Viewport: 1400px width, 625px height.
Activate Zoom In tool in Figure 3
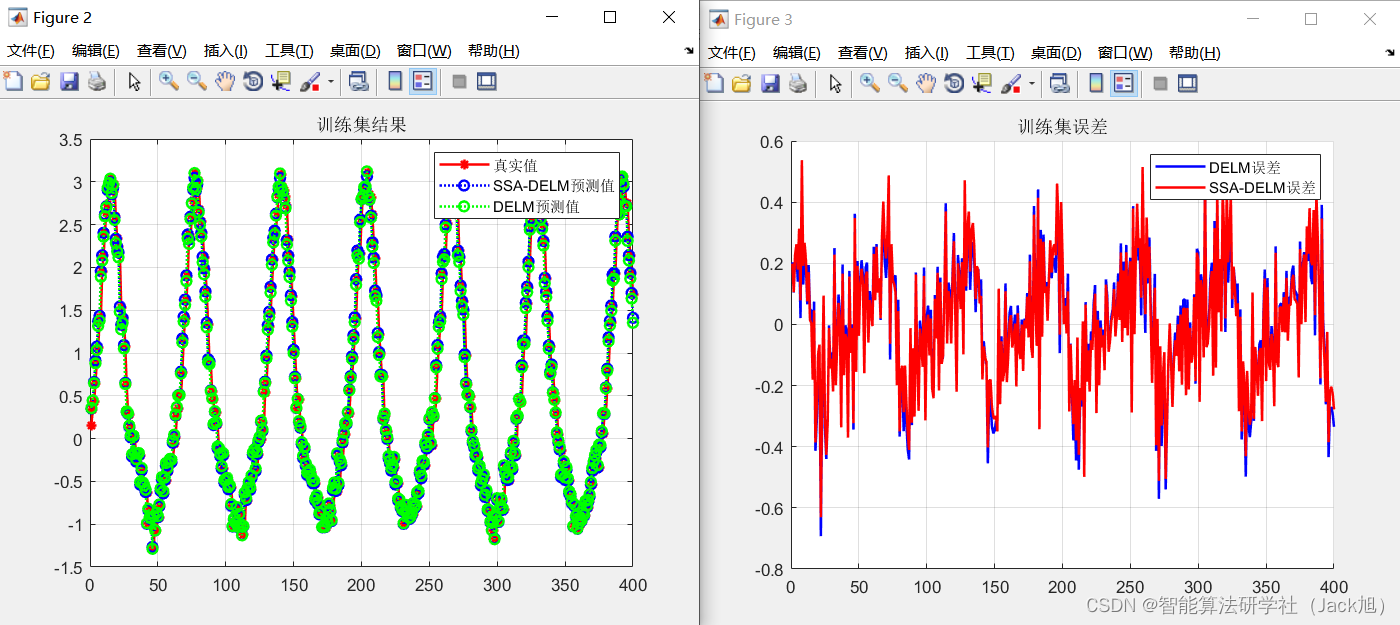[x=870, y=83]
